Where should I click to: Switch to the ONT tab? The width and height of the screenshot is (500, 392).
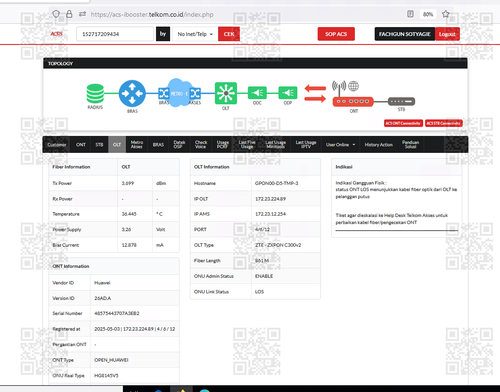[x=81, y=145]
